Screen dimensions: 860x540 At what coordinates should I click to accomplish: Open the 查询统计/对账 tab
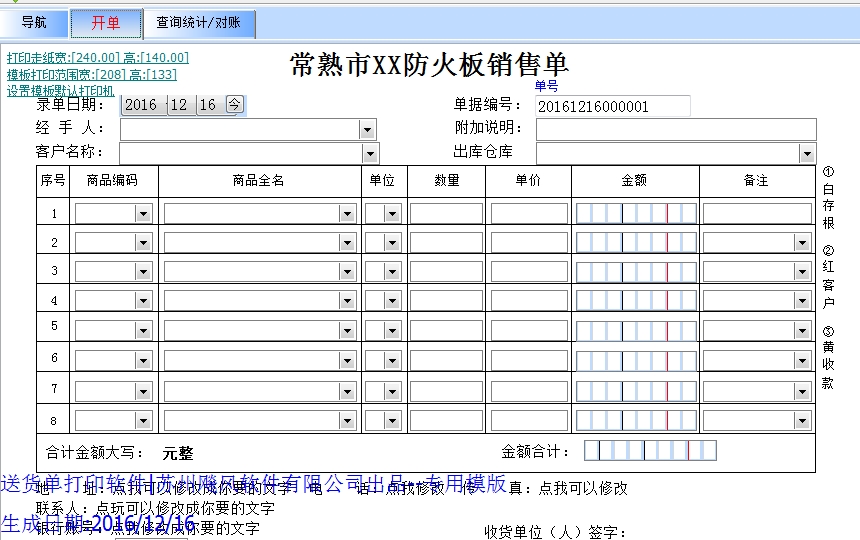199,23
